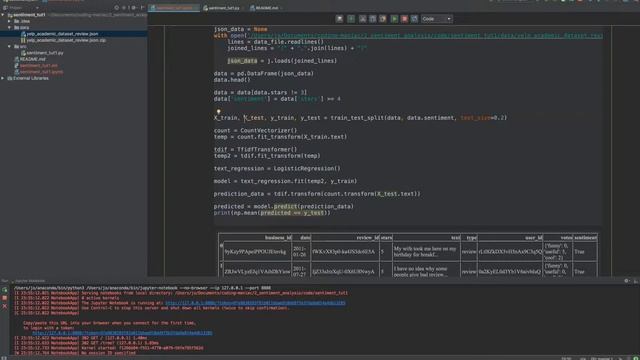The width and height of the screenshot is (640, 360).
Task: Click the 'tdif = TfidfTransformer()' line
Action: click(256, 149)
